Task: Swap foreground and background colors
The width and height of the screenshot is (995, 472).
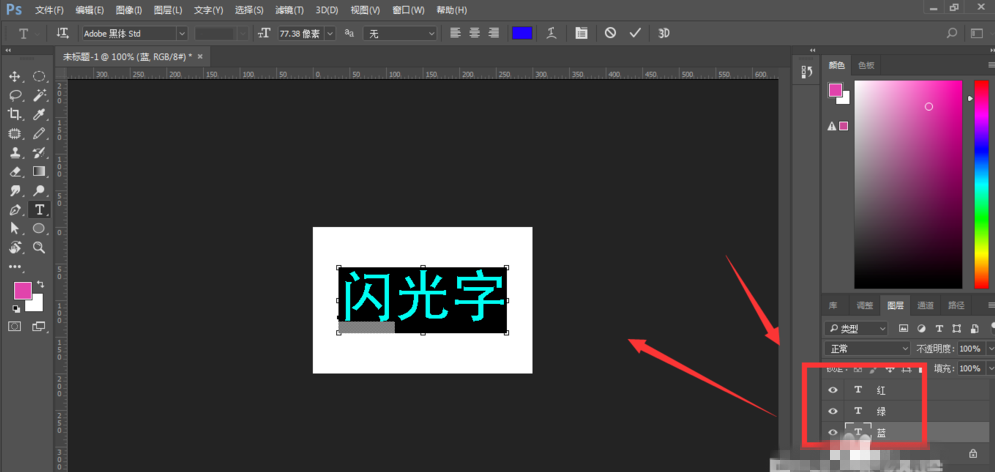Action: point(41,284)
